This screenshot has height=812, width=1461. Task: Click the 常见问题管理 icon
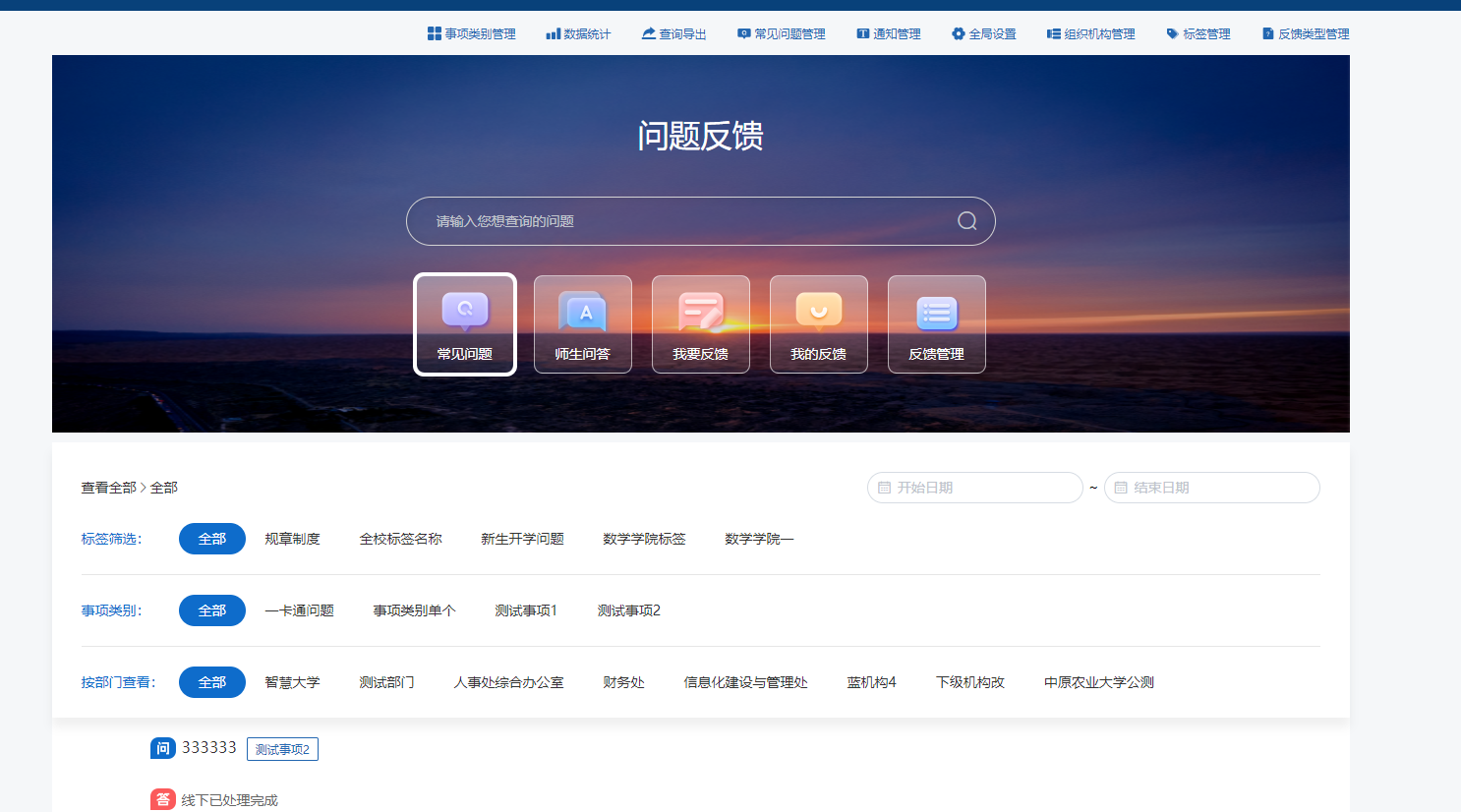point(744,33)
